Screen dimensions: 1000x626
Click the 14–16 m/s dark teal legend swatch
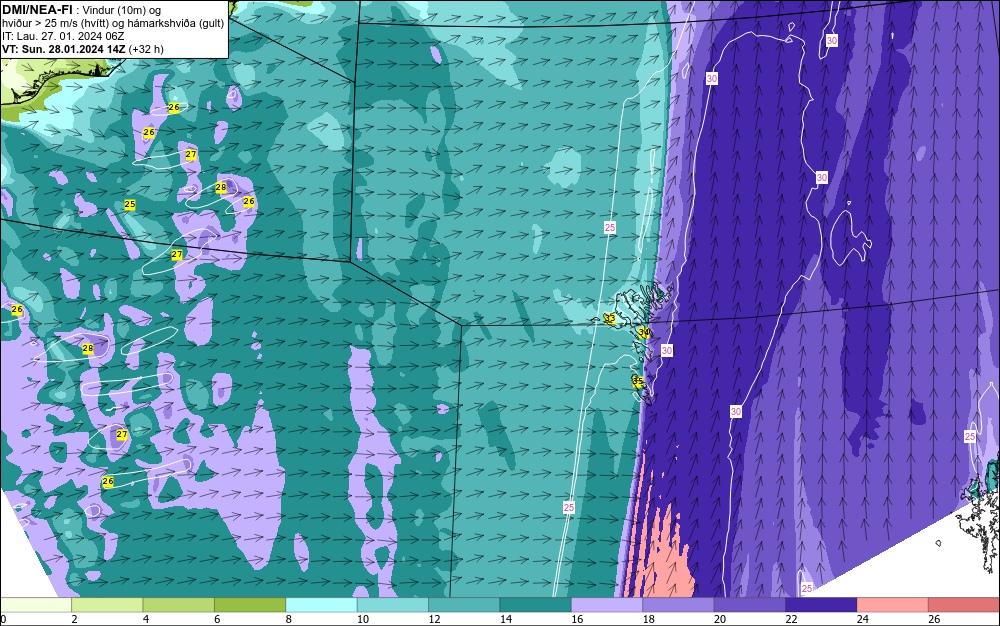(x=536, y=605)
